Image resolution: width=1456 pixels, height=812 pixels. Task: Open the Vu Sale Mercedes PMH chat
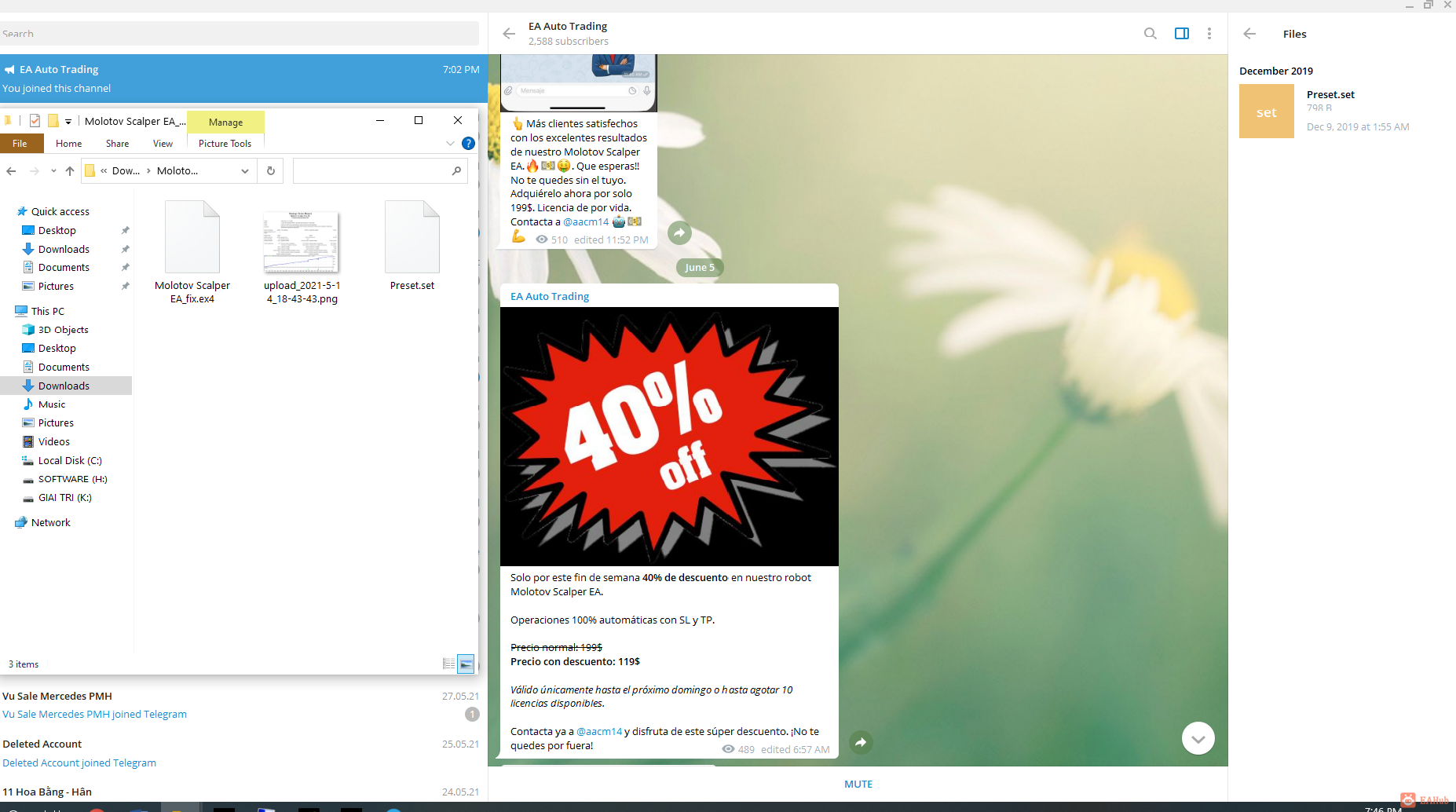point(242,705)
